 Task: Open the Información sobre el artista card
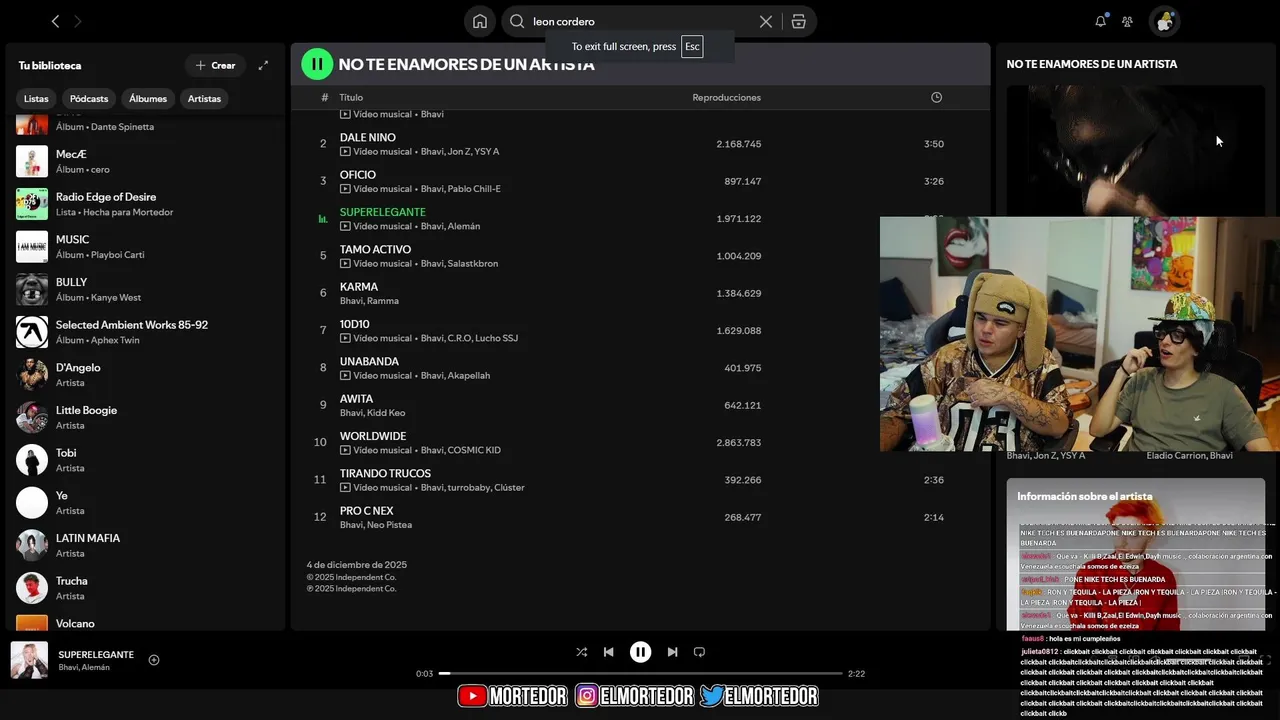coord(1136,554)
